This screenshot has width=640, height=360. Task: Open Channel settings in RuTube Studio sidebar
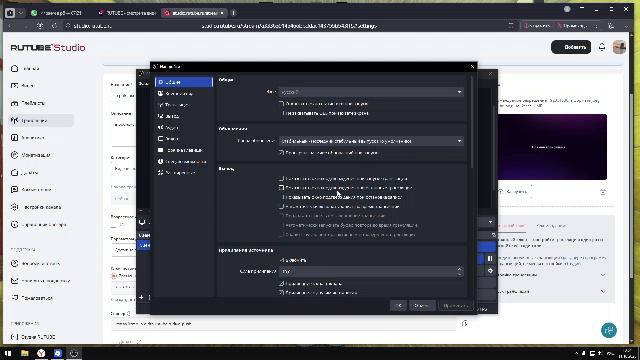[x=41, y=207]
